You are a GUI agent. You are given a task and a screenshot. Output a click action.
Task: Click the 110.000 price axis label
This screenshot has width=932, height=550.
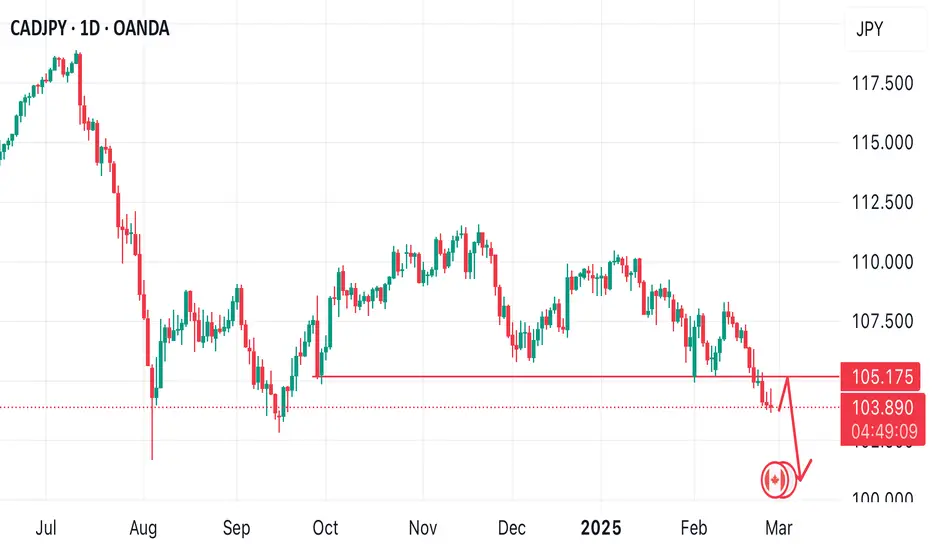pyautogui.click(x=882, y=262)
